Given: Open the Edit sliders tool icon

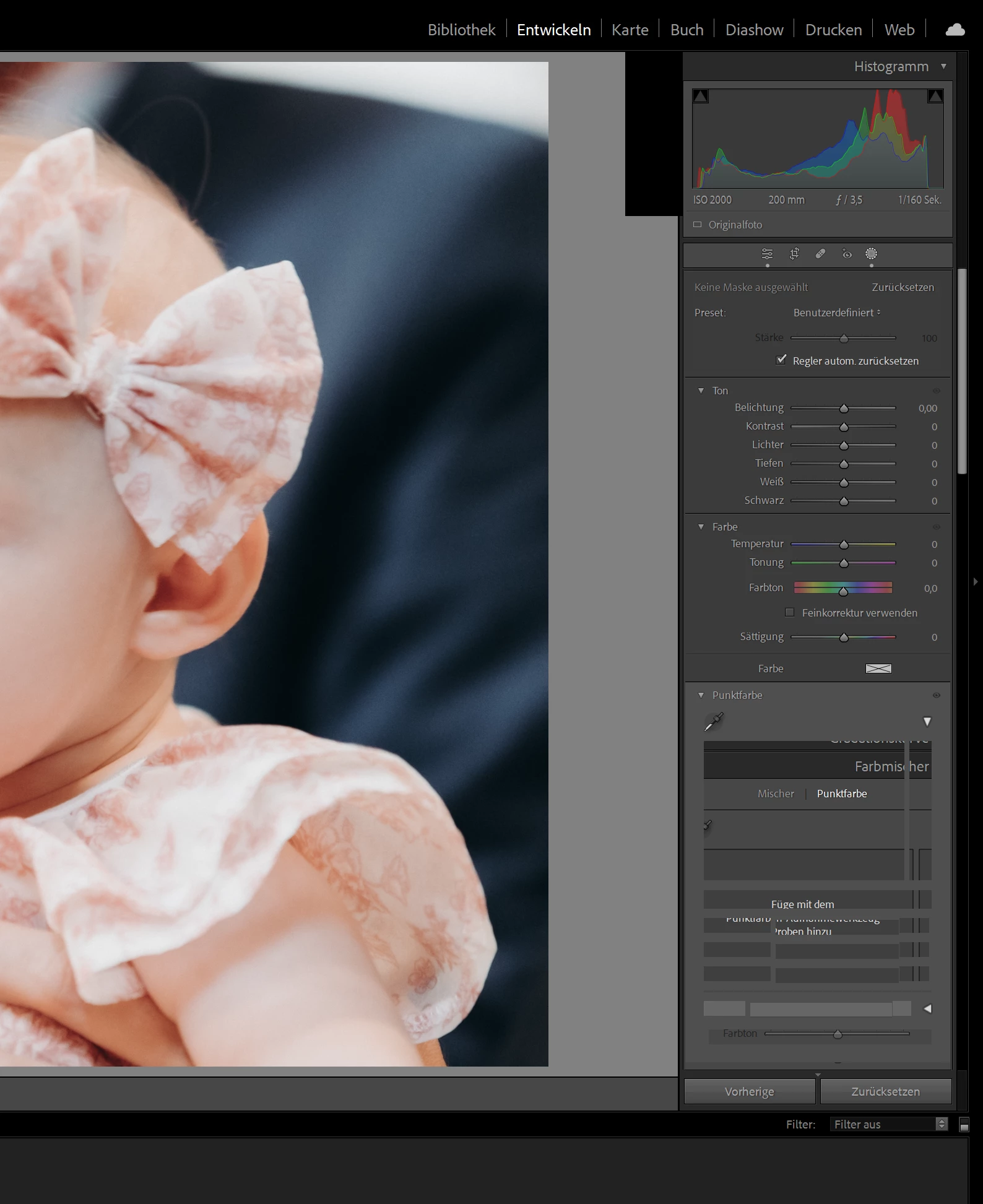Looking at the screenshot, I should pos(767,254).
